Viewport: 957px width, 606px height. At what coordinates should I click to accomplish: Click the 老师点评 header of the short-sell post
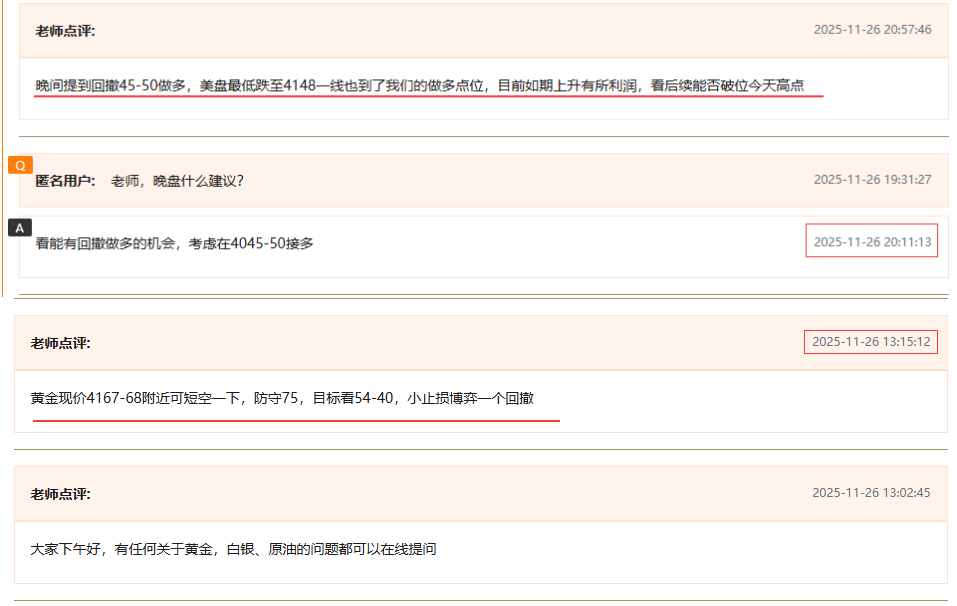pos(61,341)
